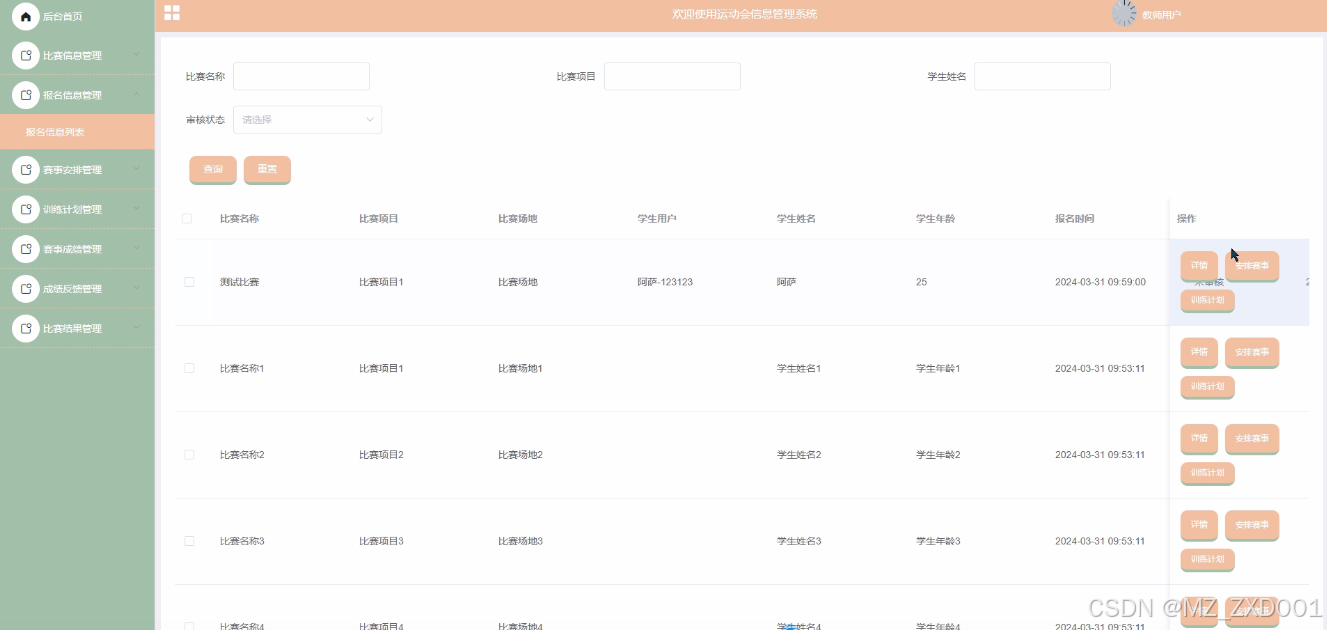Click the 比赛项目3 cell
This screenshot has height=630, width=1327.
[381, 541]
